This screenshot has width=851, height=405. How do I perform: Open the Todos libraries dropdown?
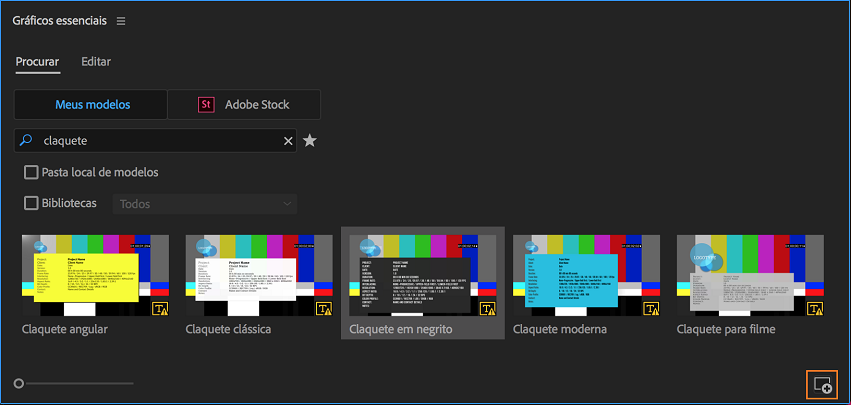coord(205,204)
